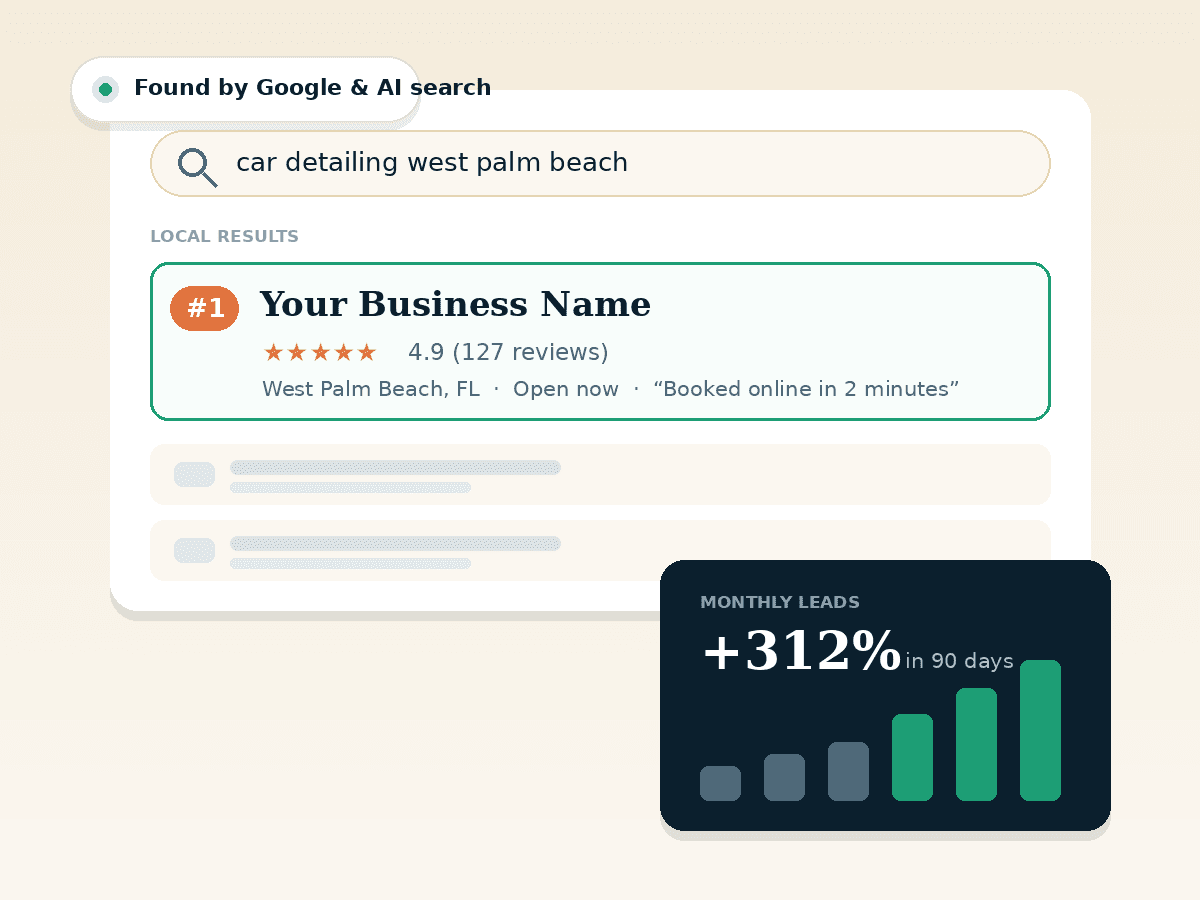This screenshot has width=1200, height=900.
Task: Select the shortest gray bar in the chart
Action: click(720, 783)
